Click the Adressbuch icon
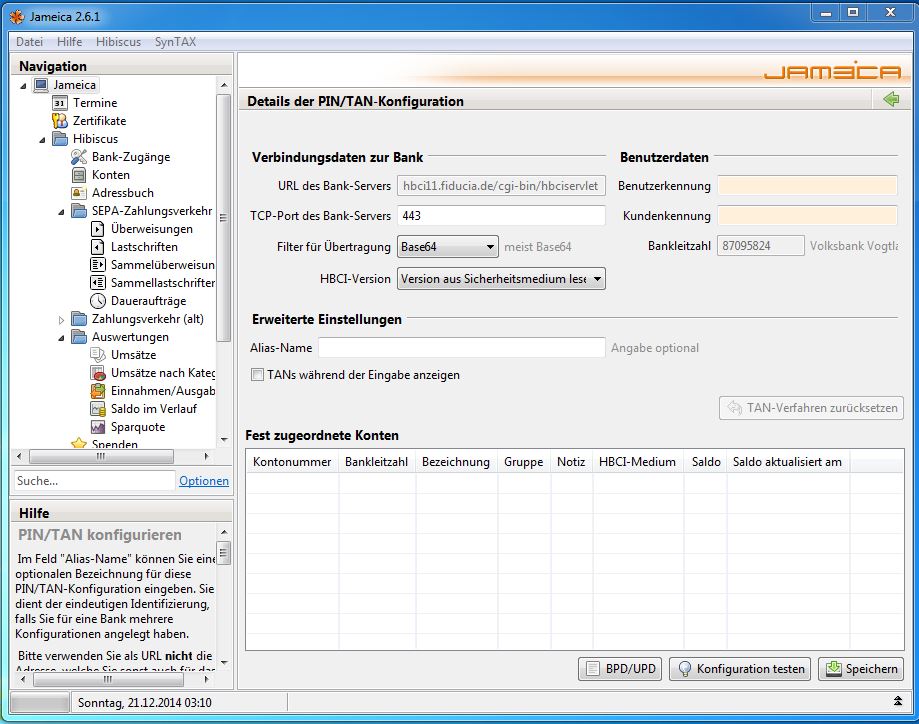The width and height of the screenshot is (919, 724). 79,193
